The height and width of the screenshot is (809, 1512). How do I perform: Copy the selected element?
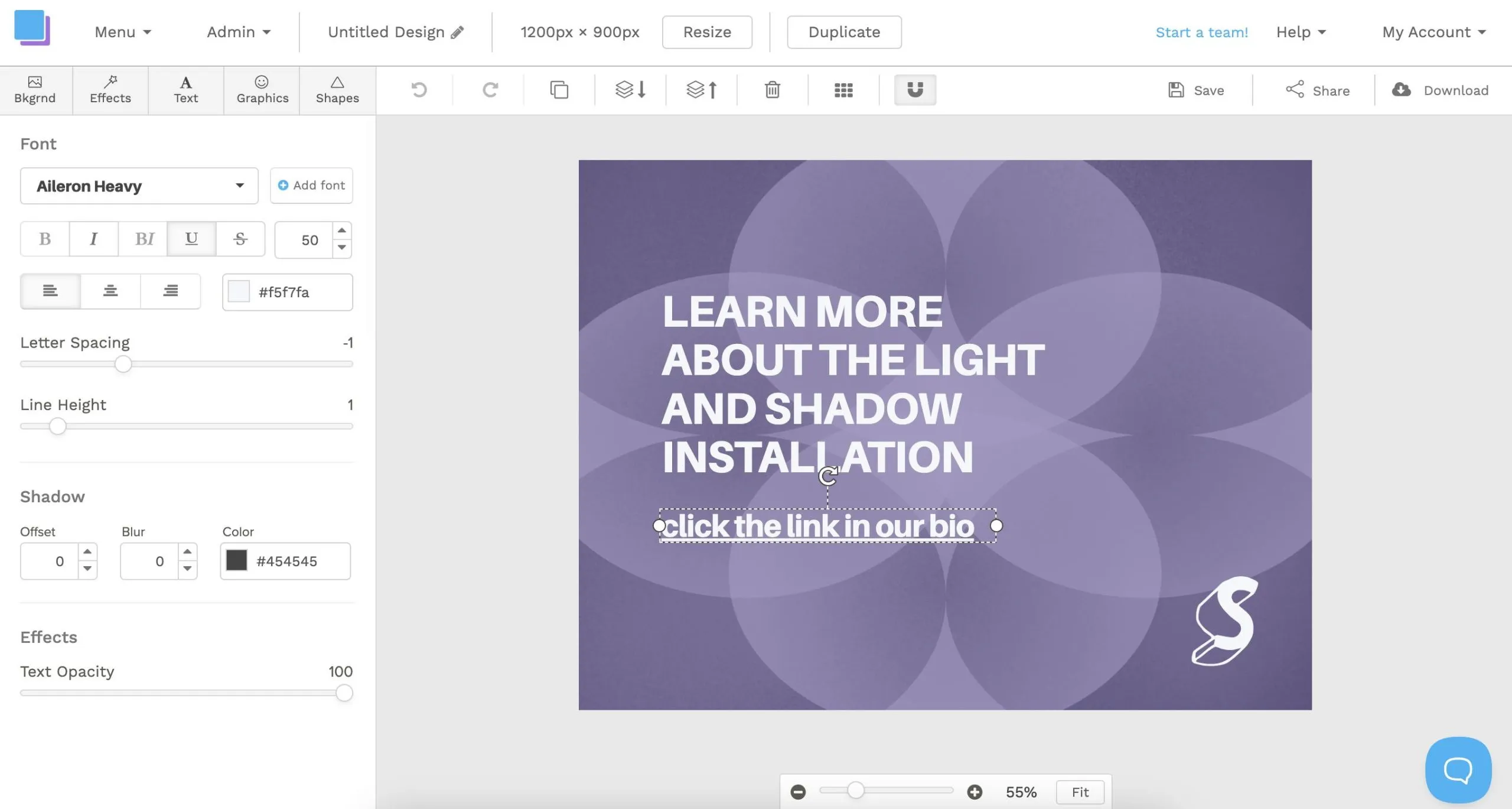559,90
